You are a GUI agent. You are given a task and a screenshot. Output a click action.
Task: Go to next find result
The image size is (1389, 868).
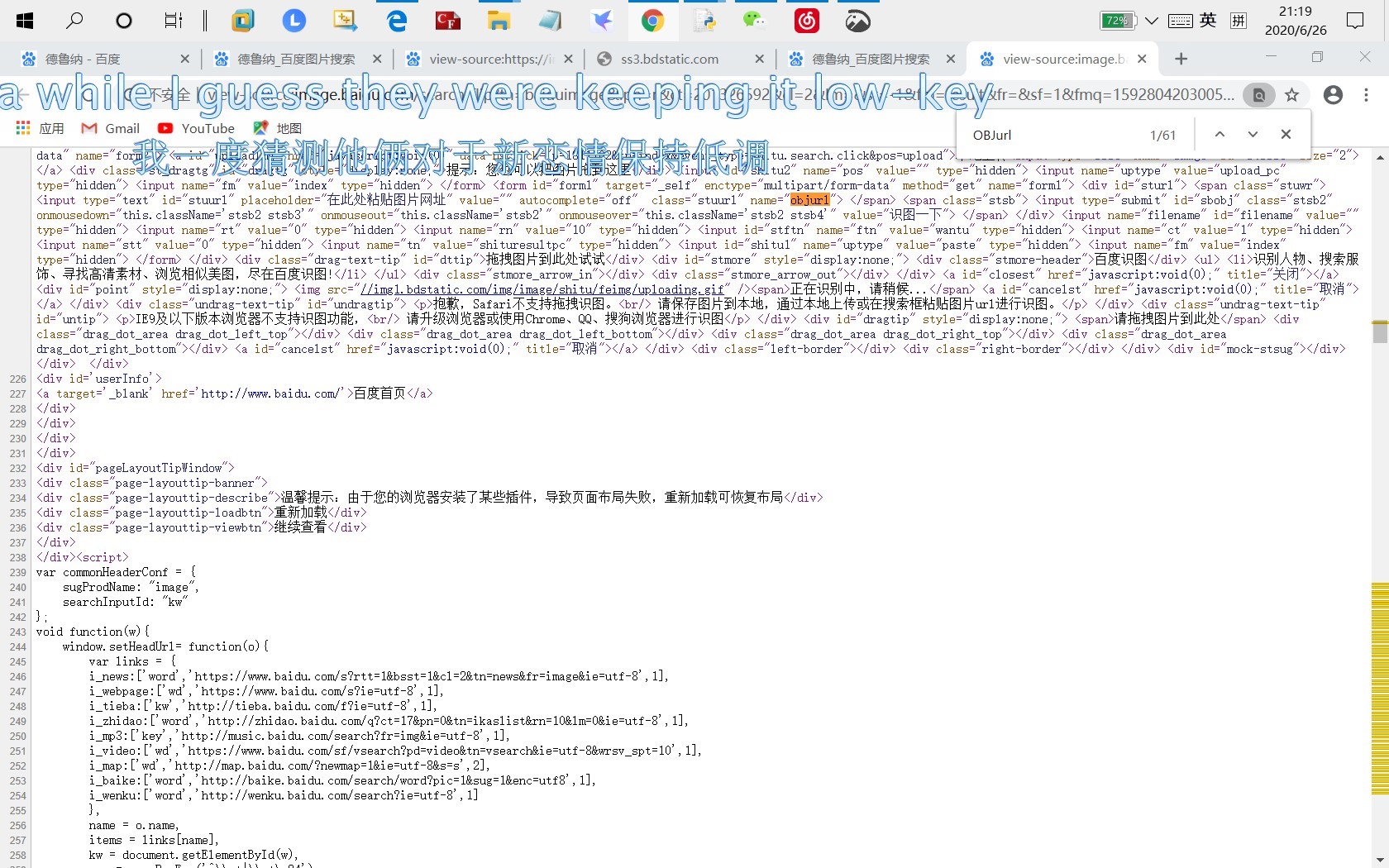(1253, 134)
